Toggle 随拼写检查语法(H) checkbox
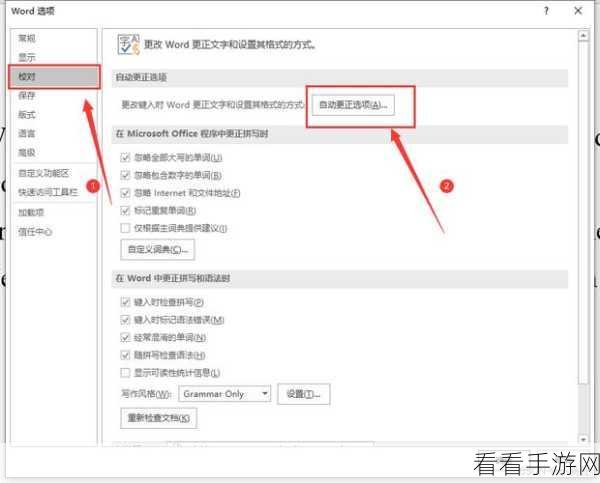Viewport: 600px width, 483px height. 125,355
